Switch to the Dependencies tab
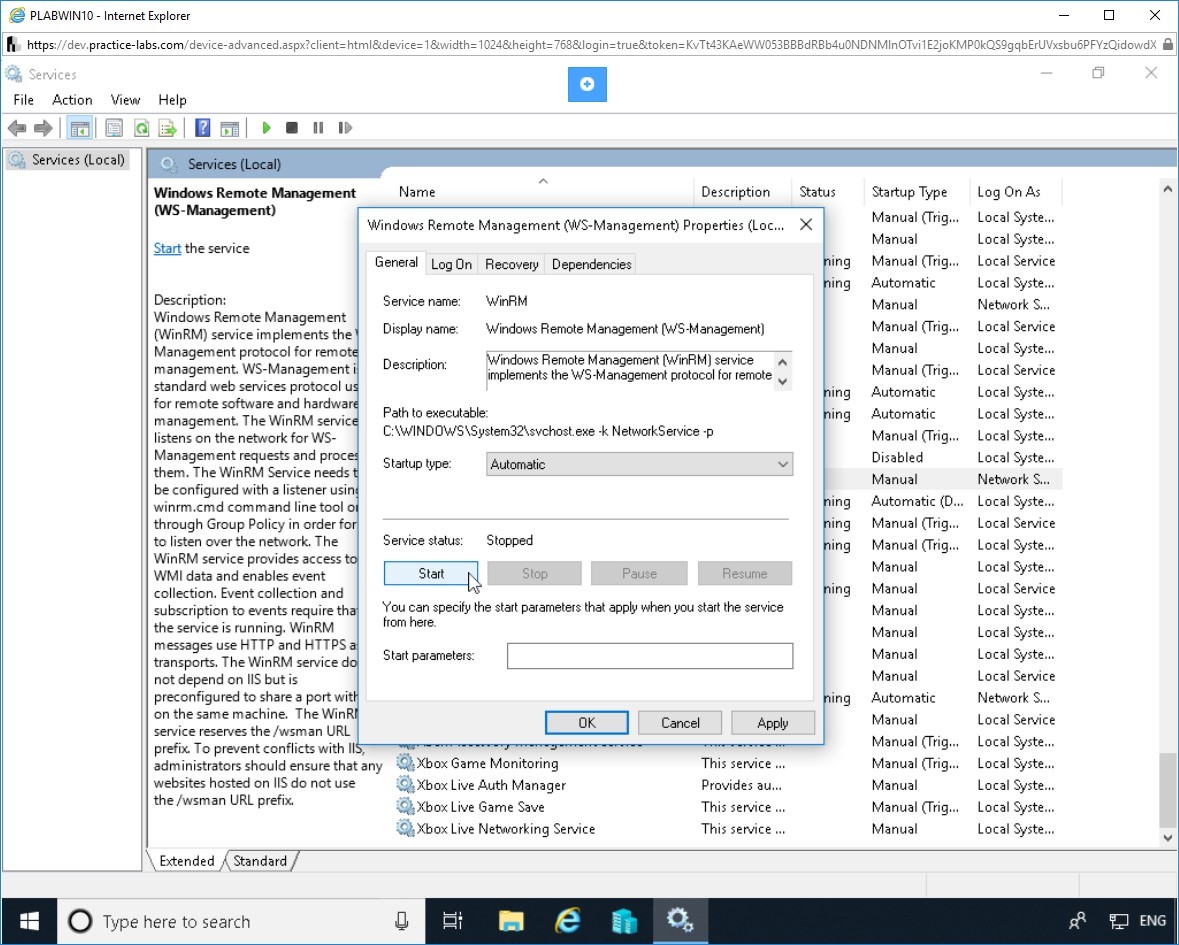This screenshot has height=945, width=1179. pos(591,265)
